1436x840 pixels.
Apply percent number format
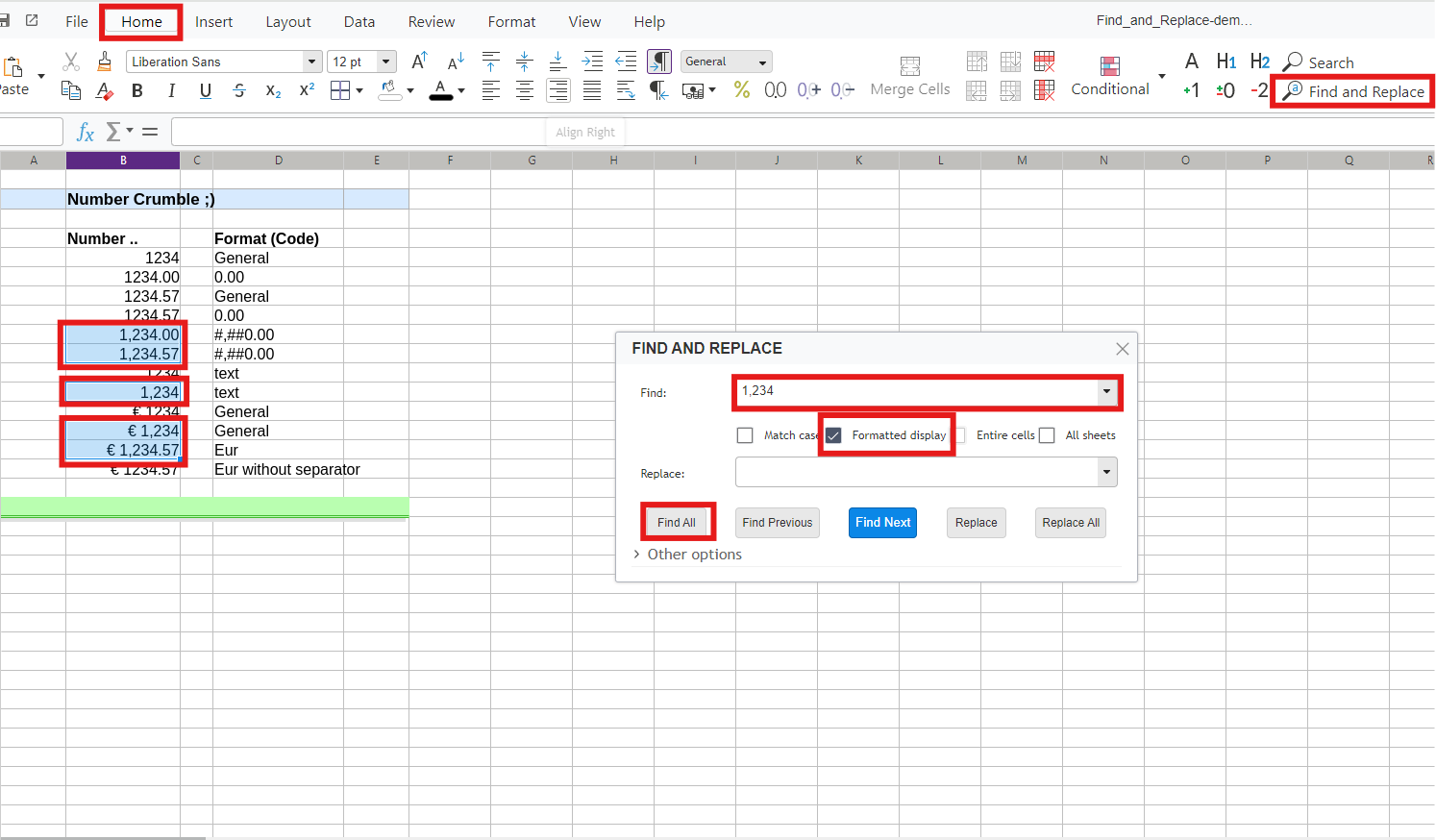[741, 89]
